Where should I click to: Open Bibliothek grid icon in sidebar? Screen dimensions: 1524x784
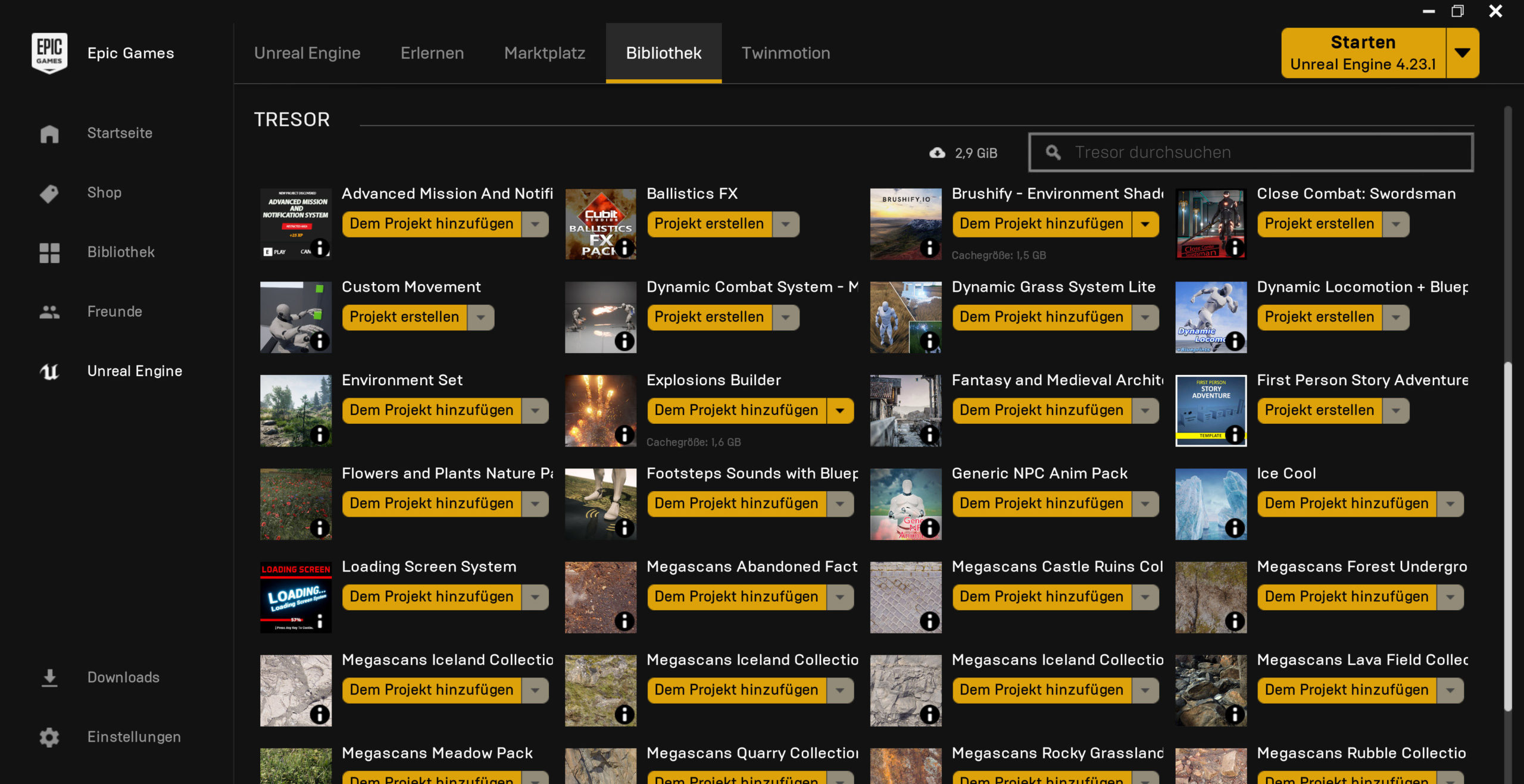(x=49, y=252)
